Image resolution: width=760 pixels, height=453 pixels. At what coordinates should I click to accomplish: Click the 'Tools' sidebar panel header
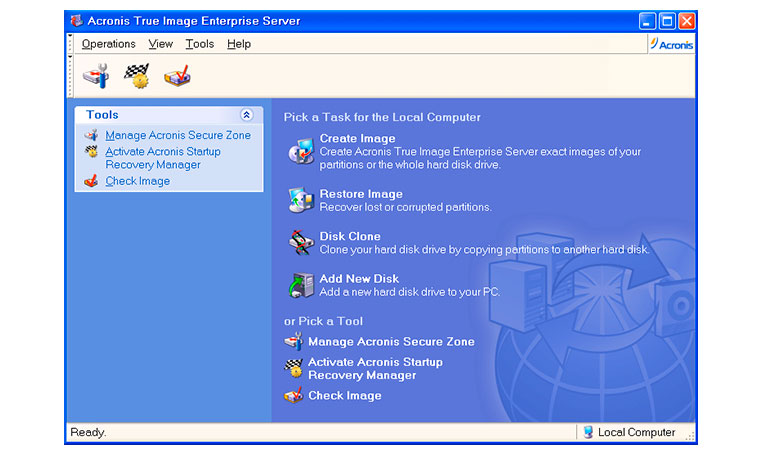[169, 115]
